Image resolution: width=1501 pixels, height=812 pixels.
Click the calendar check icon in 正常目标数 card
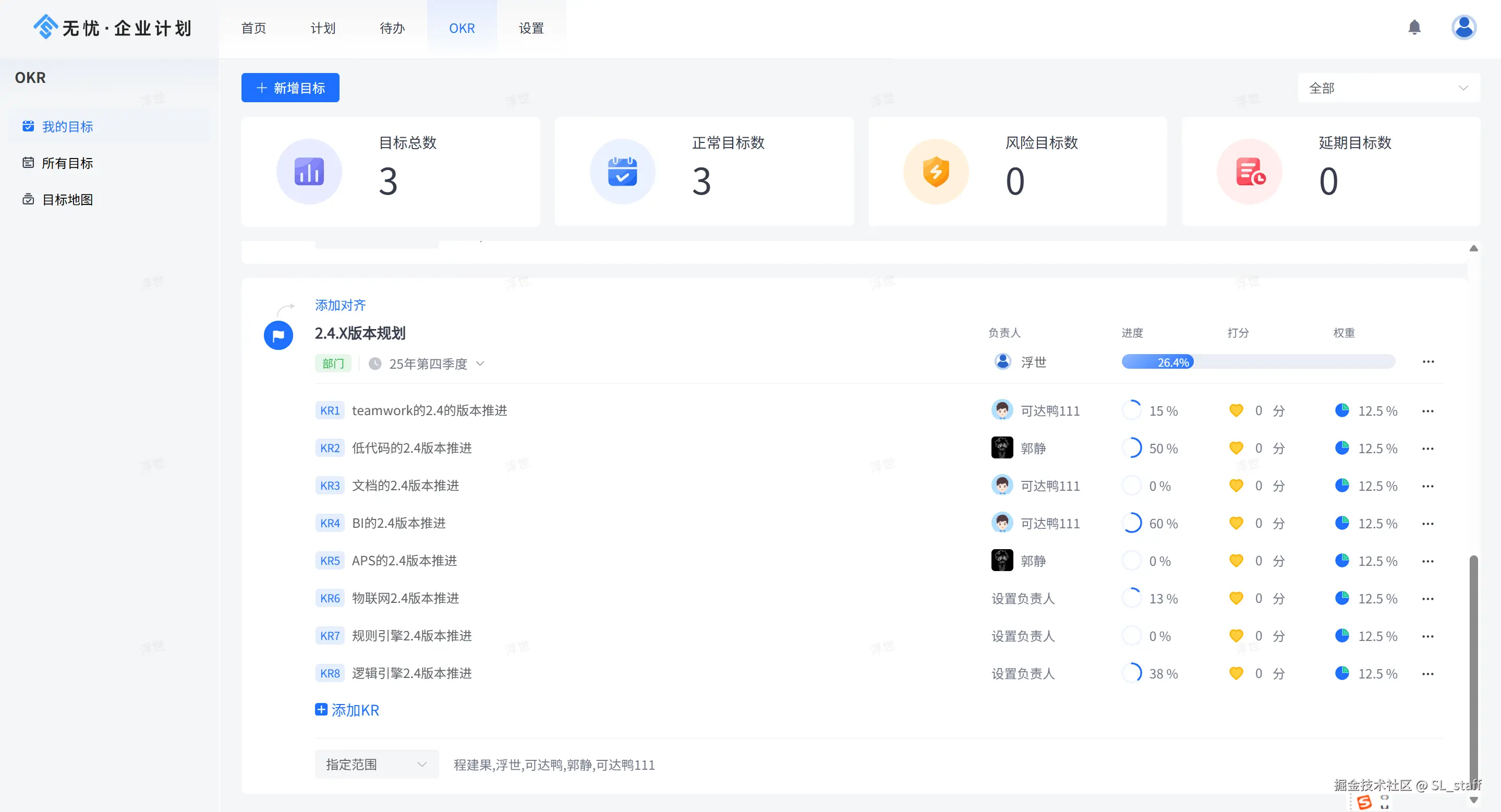(622, 172)
